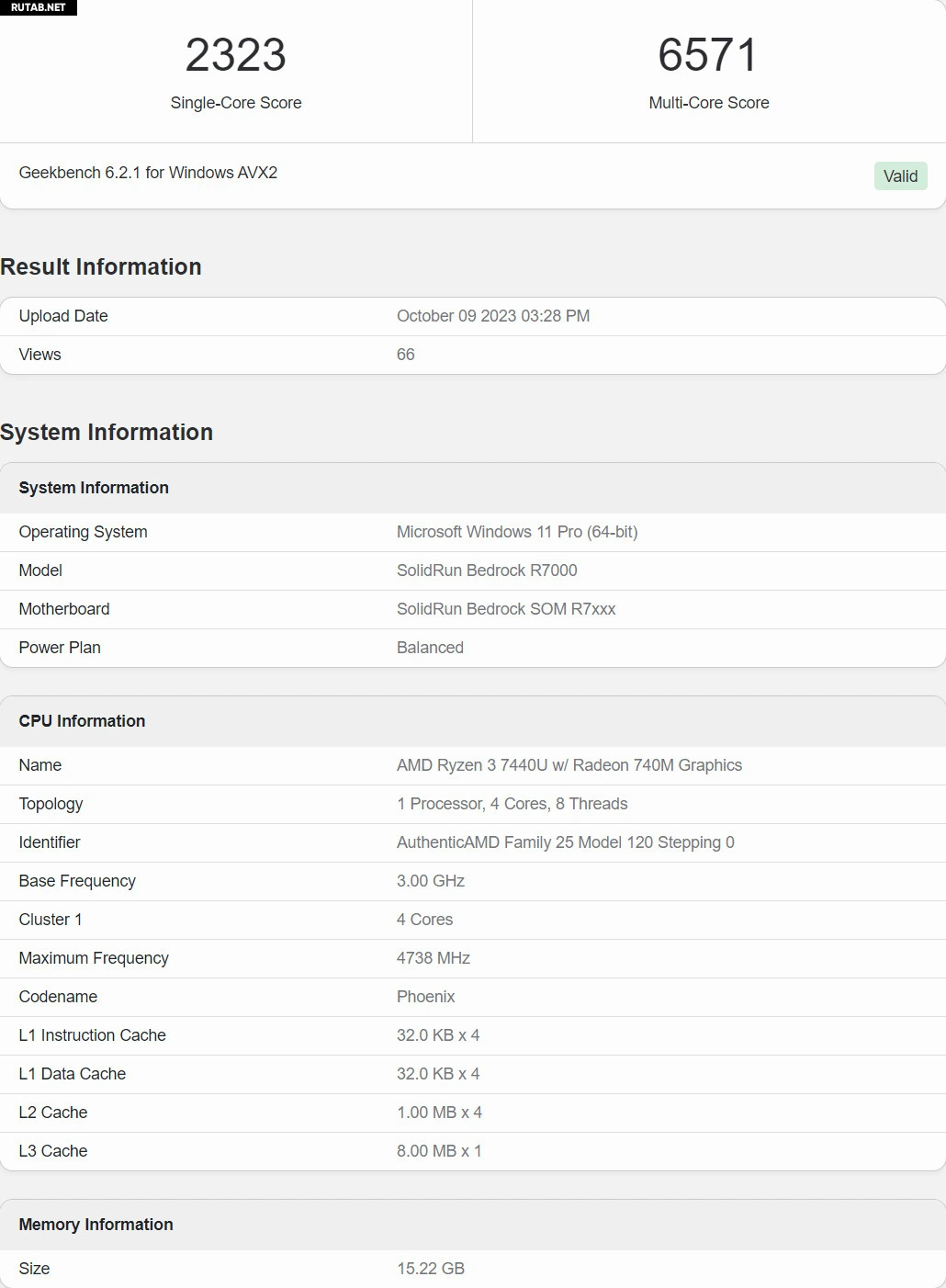The image size is (946, 1288).
Task: Click the Result Information heading
Action: point(101,267)
